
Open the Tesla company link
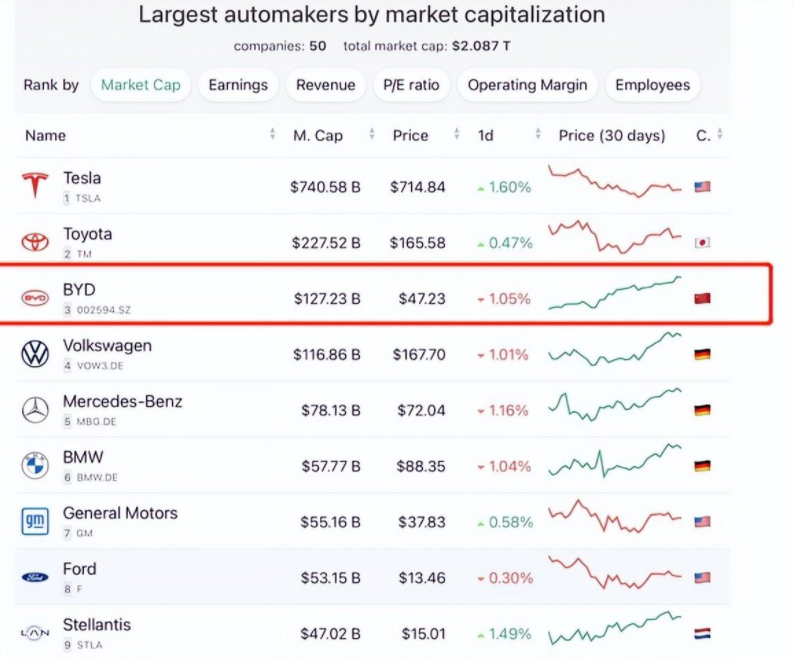click(82, 178)
